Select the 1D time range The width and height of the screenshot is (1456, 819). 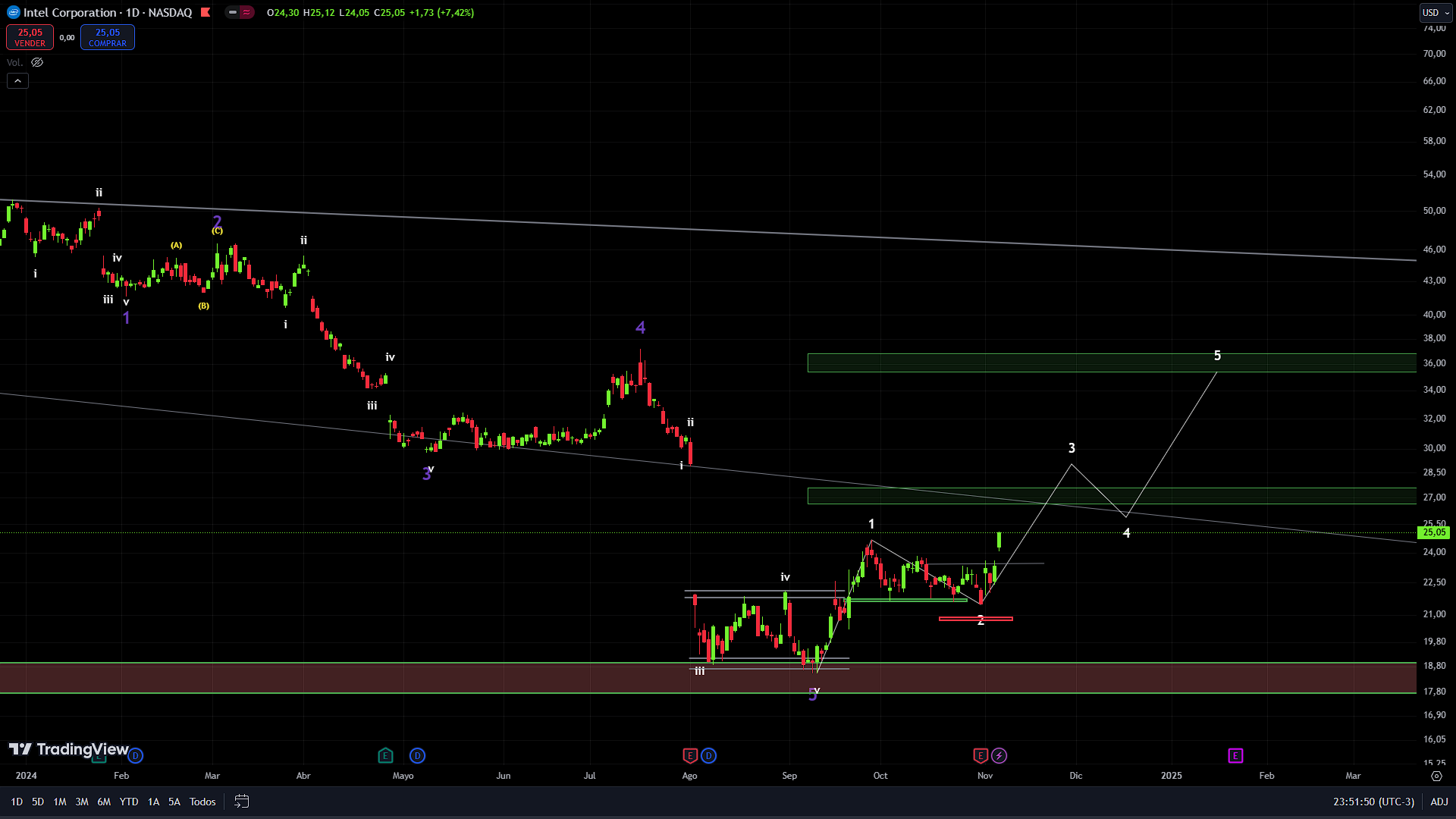[x=17, y=802]
